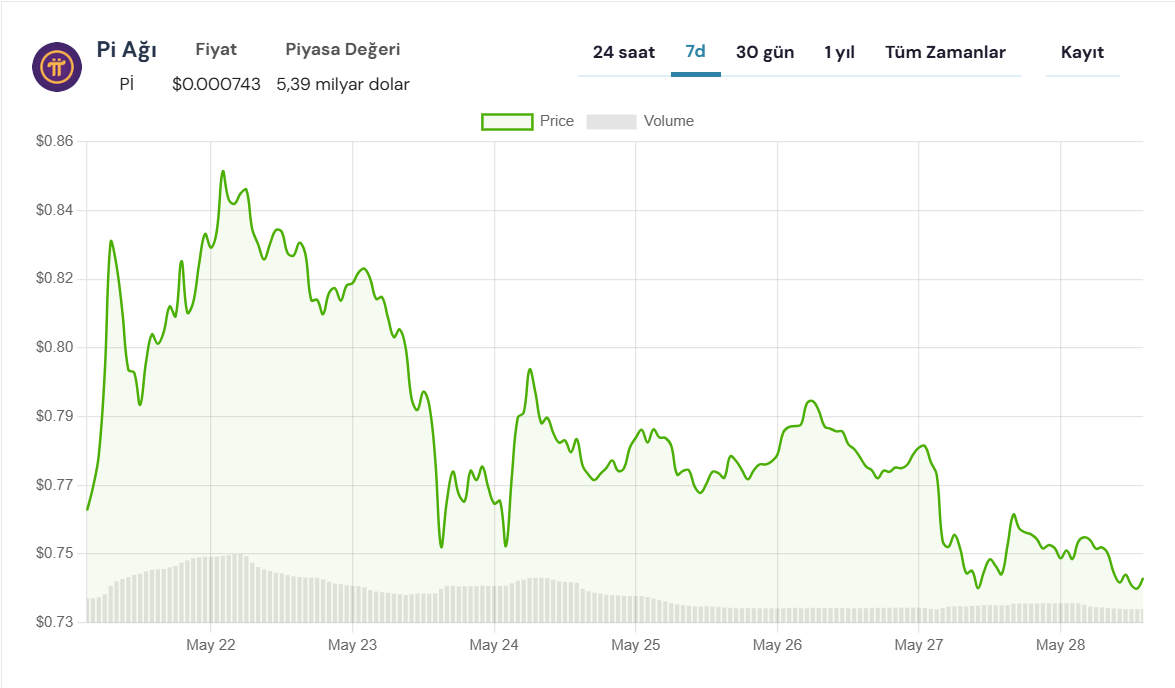The height and width of the screenshot is (688, 1175).
Task: Click the May 27 x-axis date label
Action: tap(919, 645)
